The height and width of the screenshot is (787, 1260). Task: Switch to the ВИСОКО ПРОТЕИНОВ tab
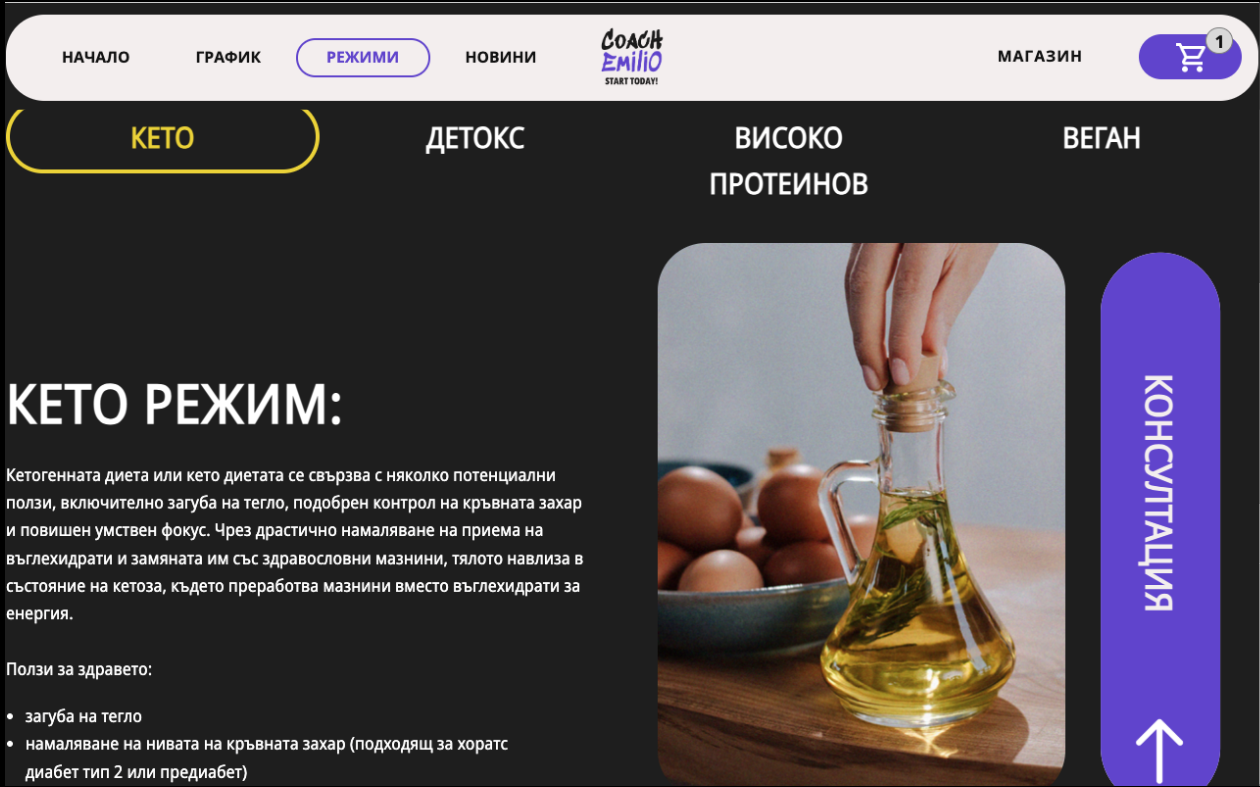(x=788, y=161)
